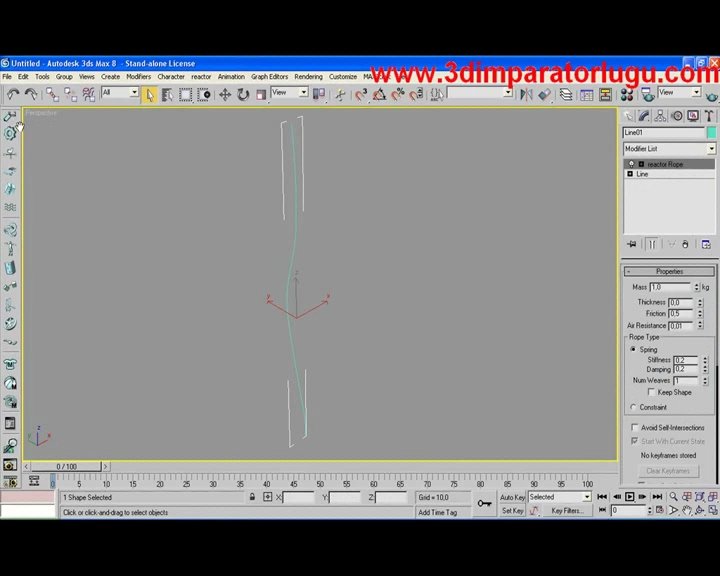Screen dimensions: 720x576
Task: Open the Curve Editor icon
Action: (x=586, y=95)
